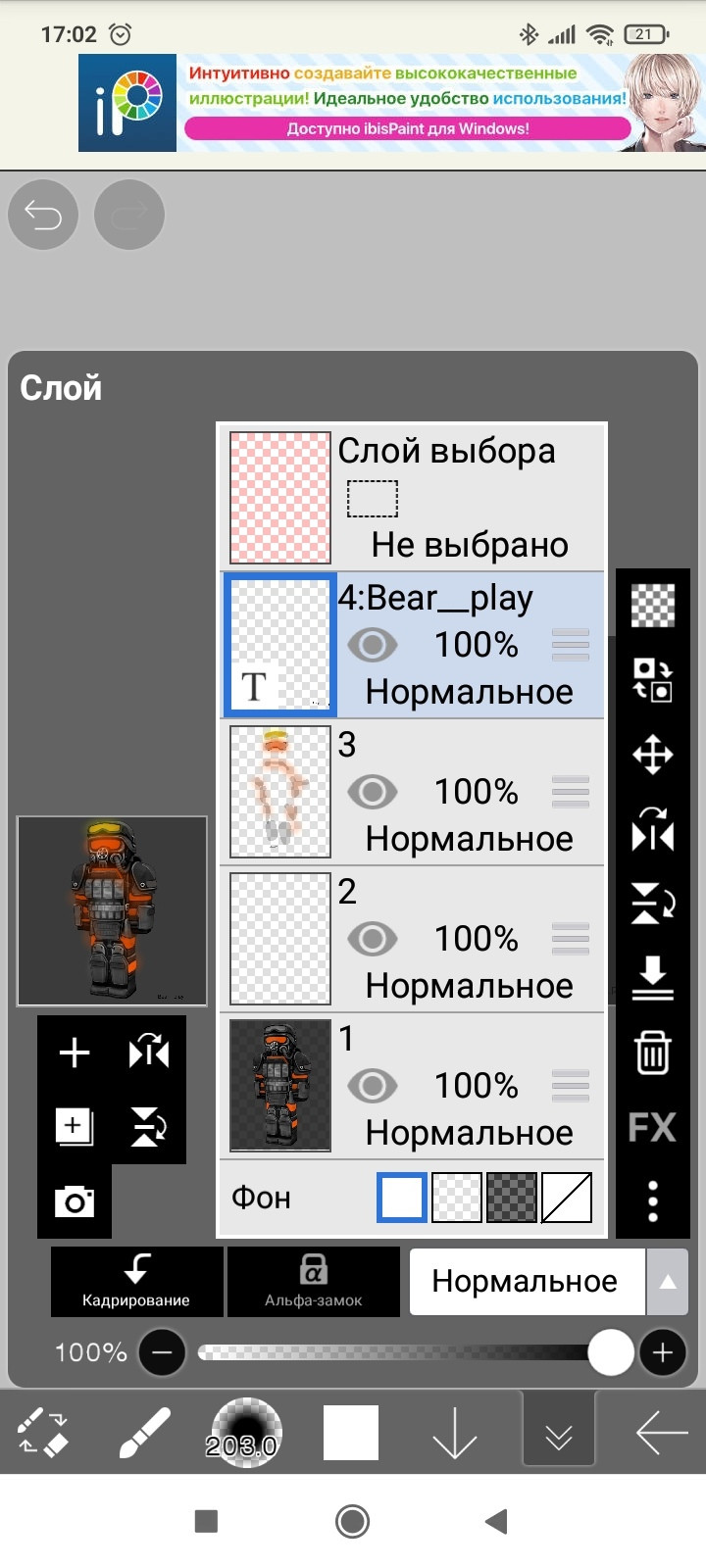Tap the merge layer down icon

(652, 977)
